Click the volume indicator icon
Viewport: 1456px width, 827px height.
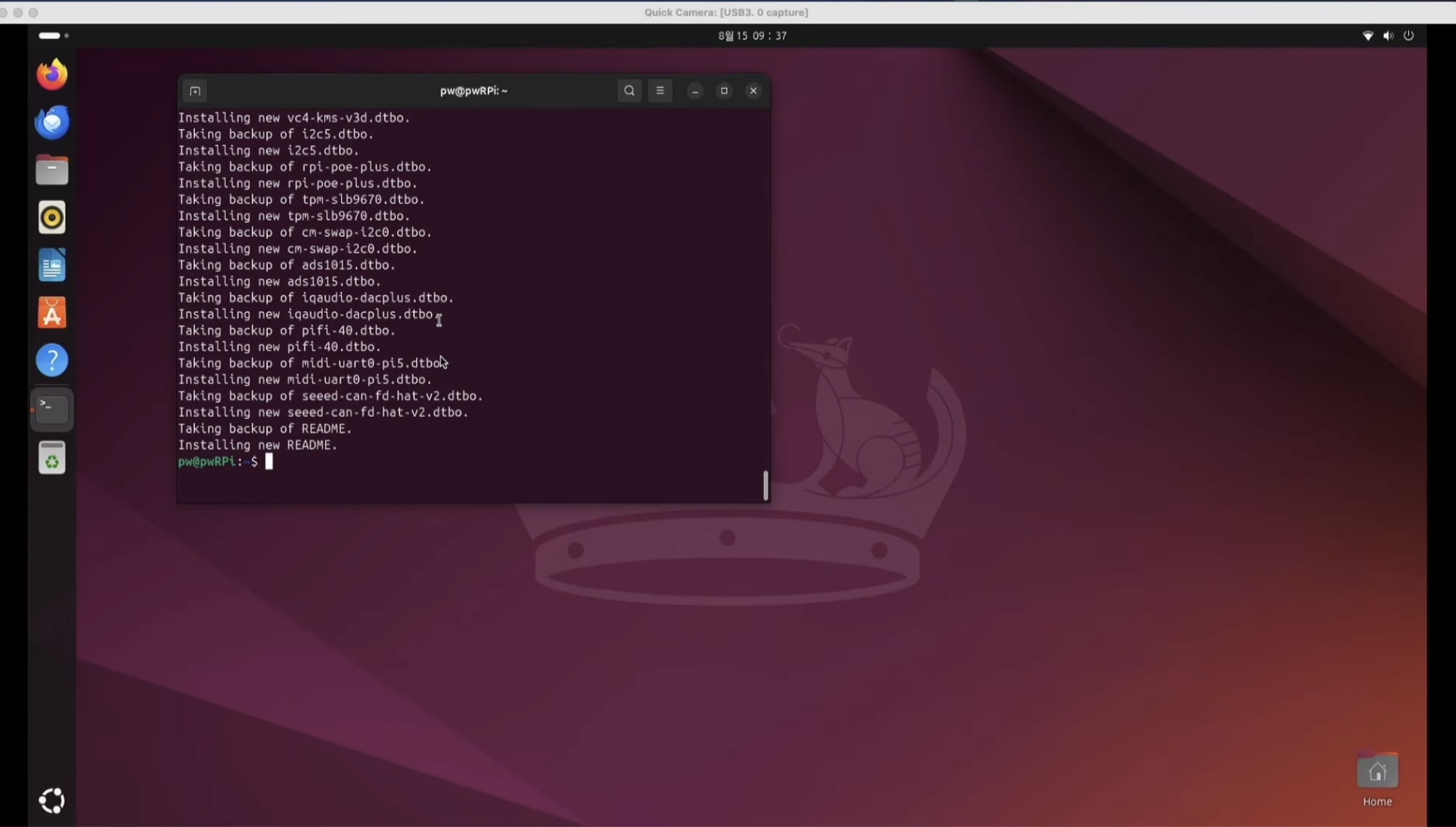[1388, 35]
